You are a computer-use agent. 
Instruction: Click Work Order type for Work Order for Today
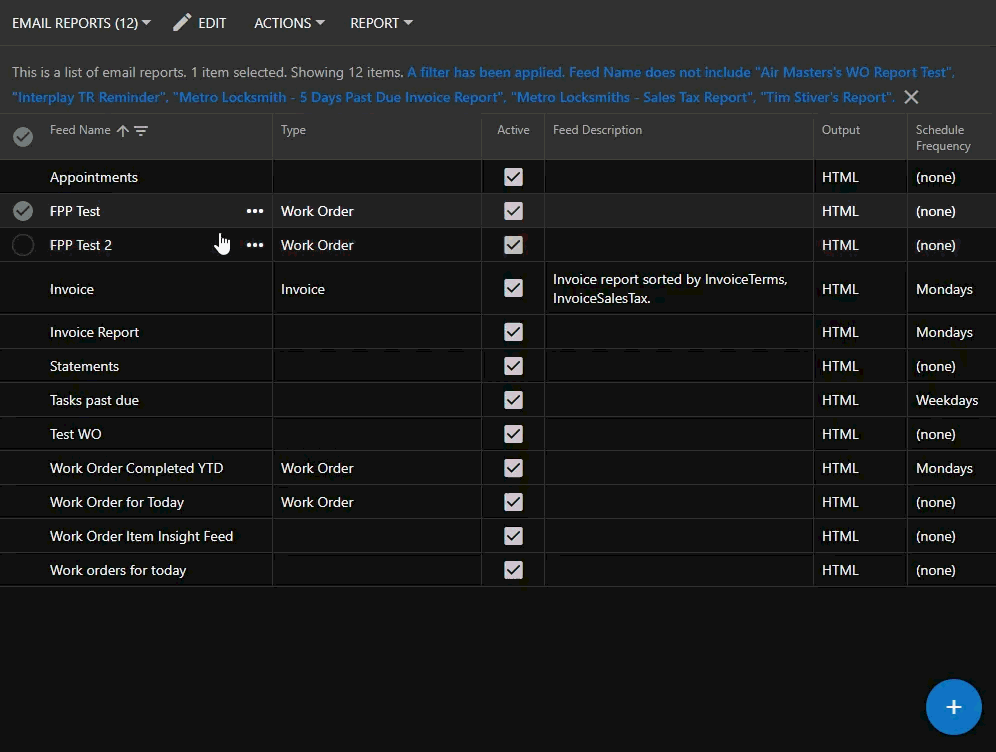tap(317, 502)
